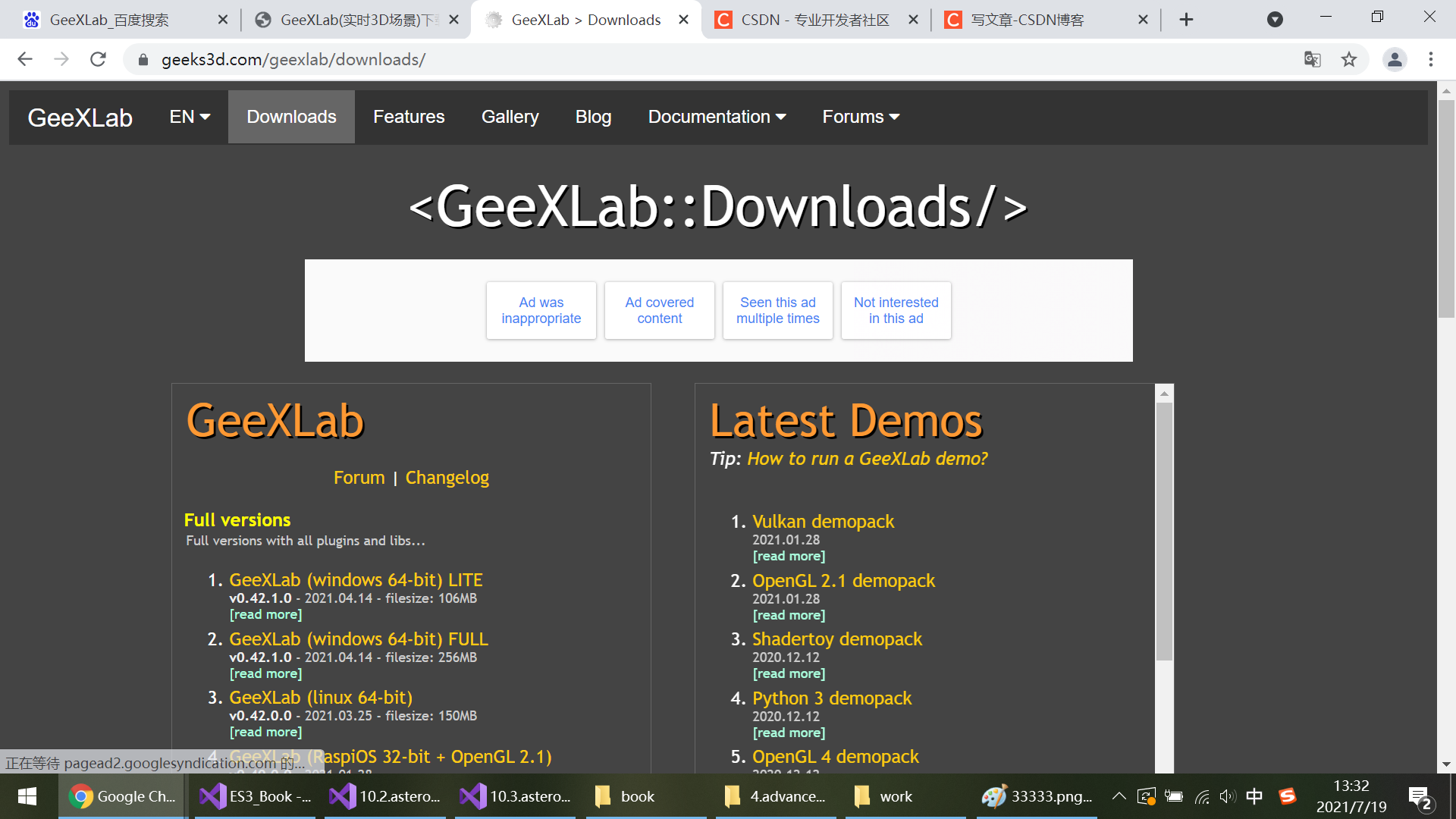
Task: Open a new browser tab
Action: (1185, 19)
